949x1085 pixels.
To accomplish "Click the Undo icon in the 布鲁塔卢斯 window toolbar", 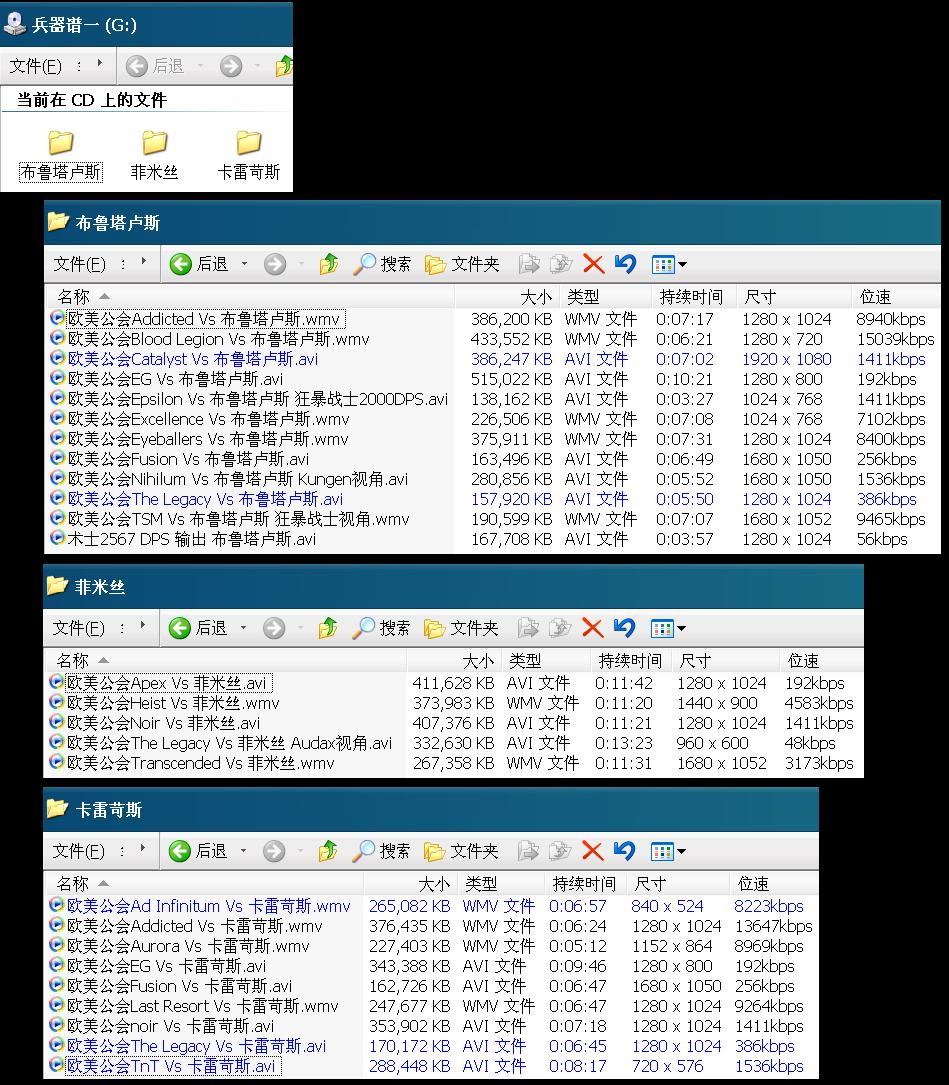I will (625, 264).
